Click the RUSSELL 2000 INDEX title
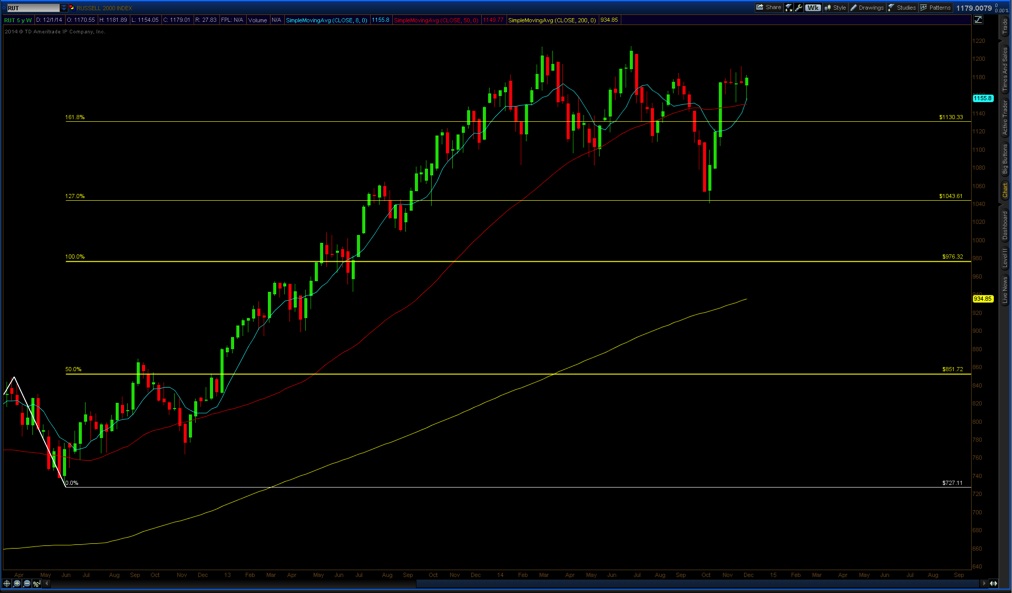 [104, 8]
